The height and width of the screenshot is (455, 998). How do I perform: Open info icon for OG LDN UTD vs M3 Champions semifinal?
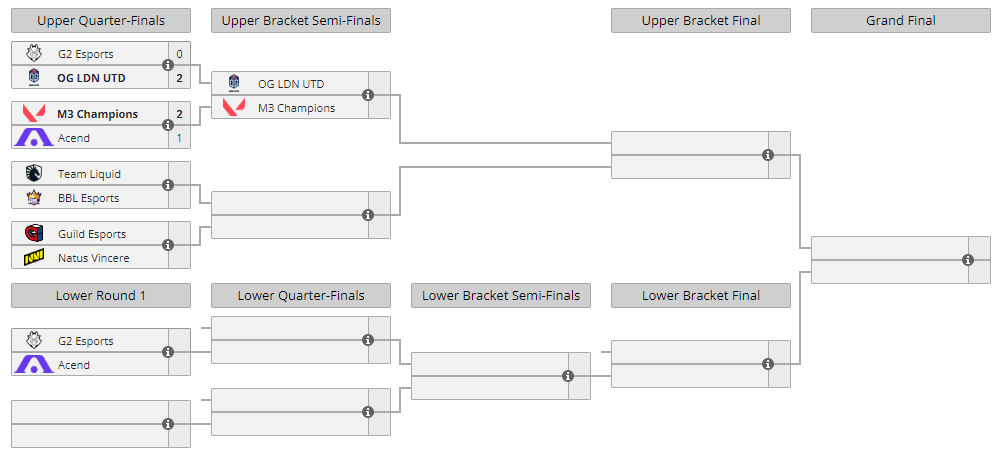point(368,95)
